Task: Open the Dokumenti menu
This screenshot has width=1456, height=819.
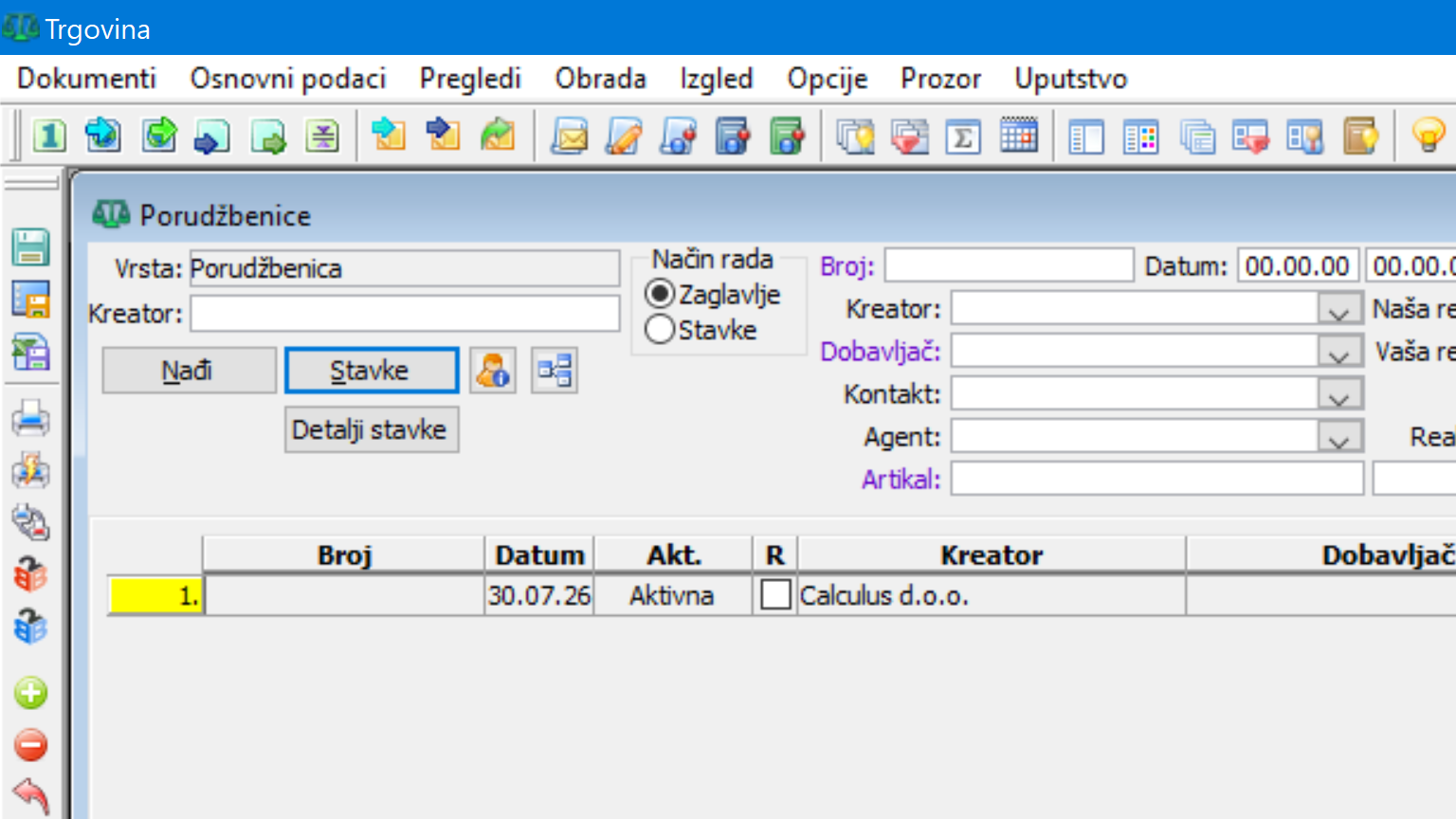Action: pos(86,79)
